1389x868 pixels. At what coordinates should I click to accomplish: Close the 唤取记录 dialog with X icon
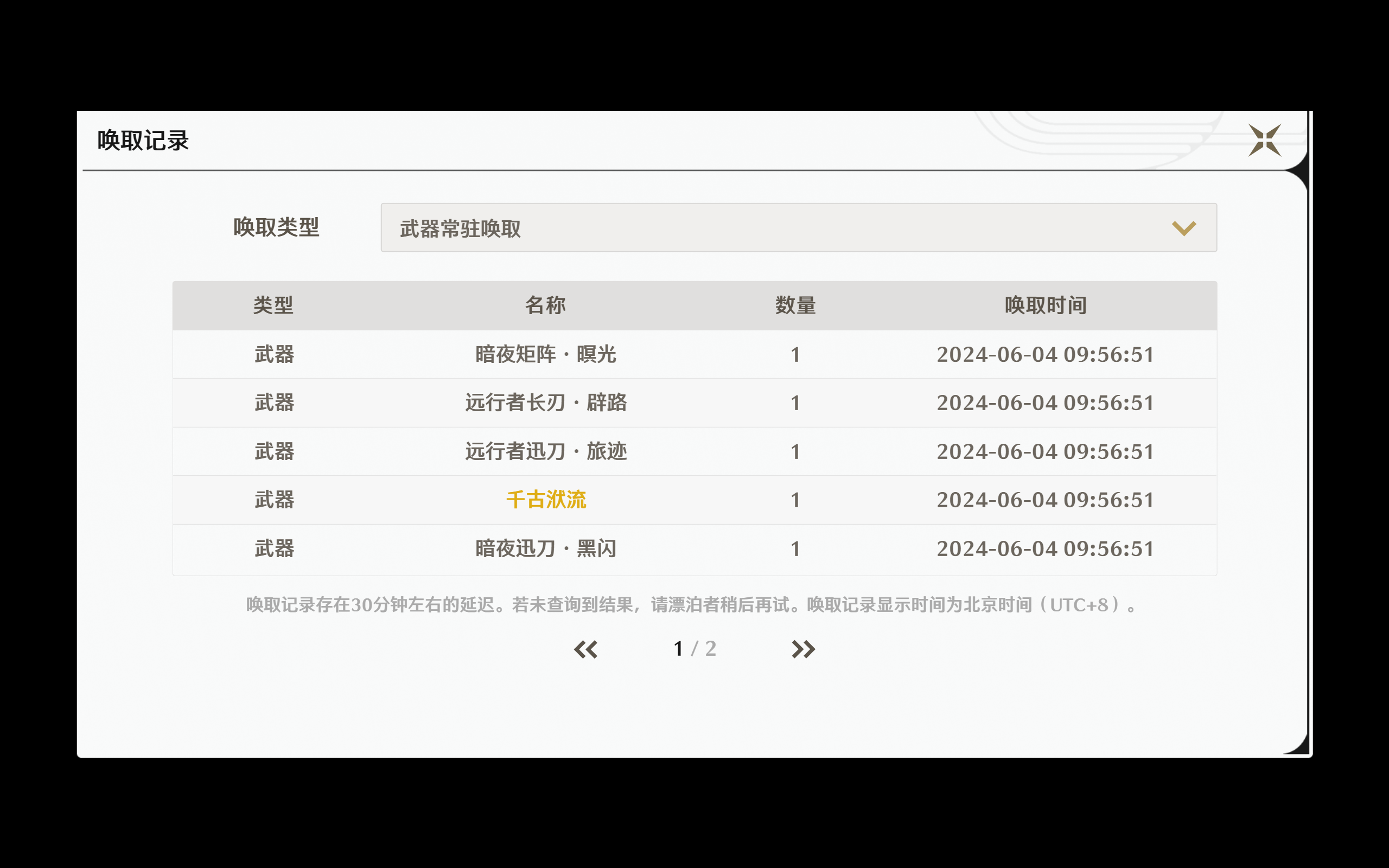coord(1264,140)
